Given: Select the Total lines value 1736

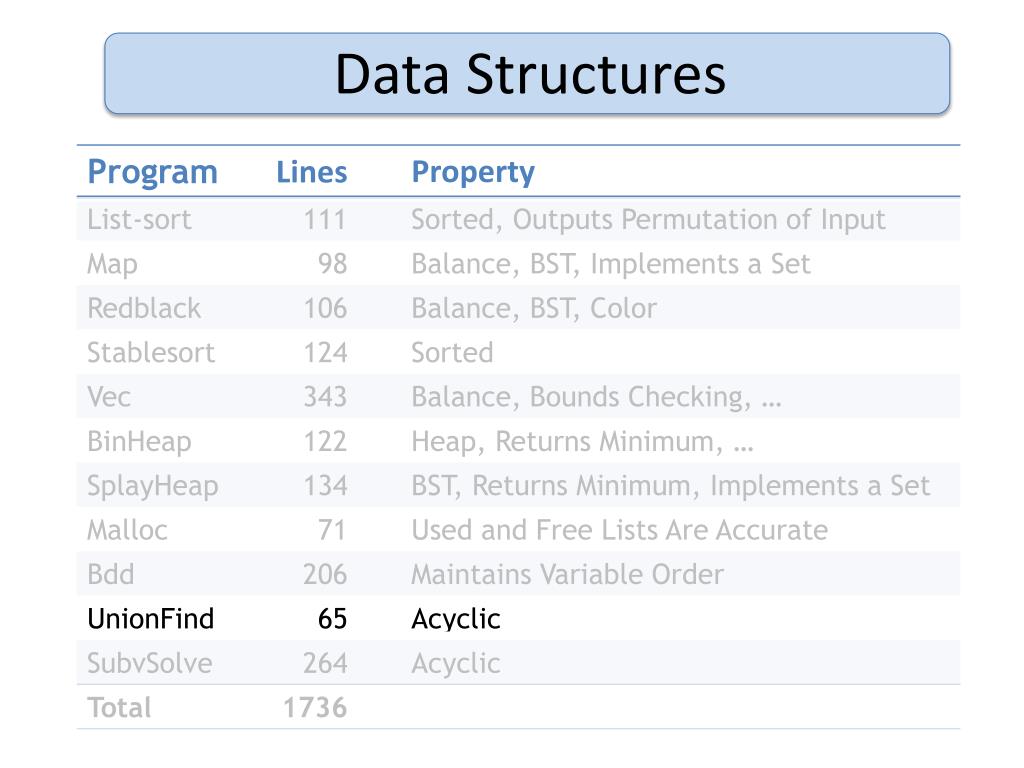Looking at the screenshot, I should pos(315,708).
